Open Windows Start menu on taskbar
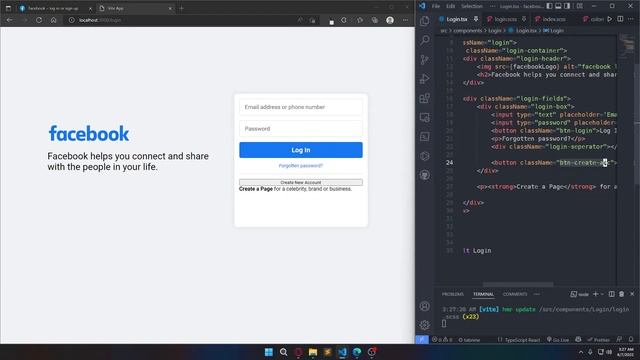The width and height of the screenshot is (640, 360). 269,352
